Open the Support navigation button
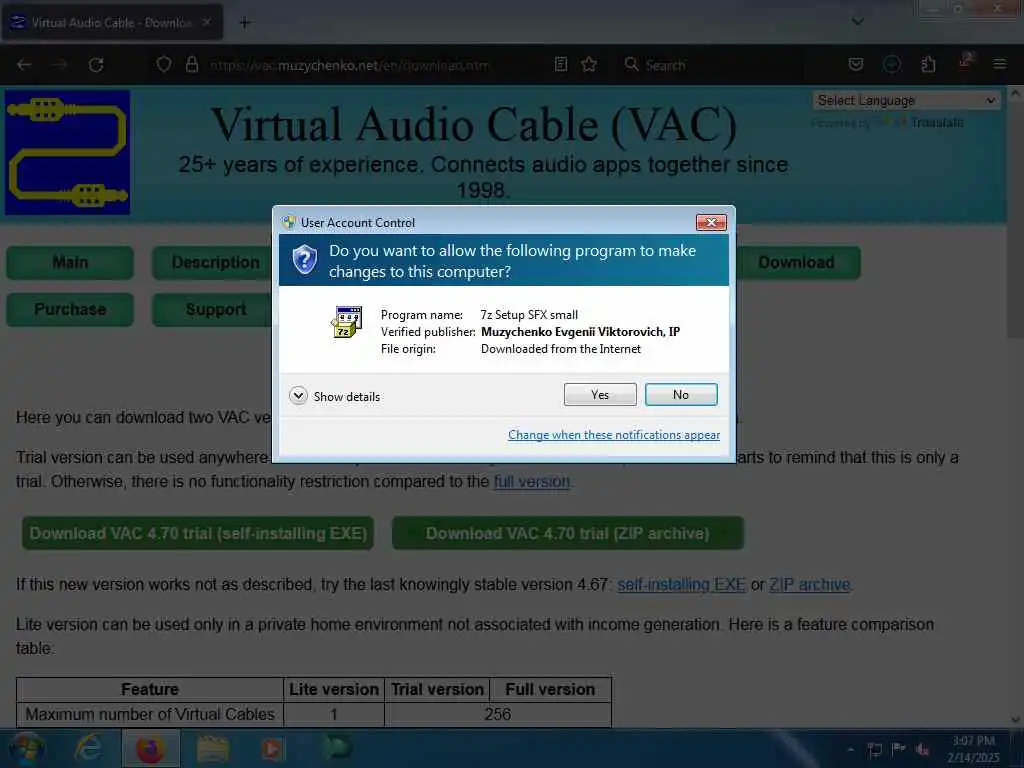The width and height of the screenshot is (1024, 768). pos(212,310)
